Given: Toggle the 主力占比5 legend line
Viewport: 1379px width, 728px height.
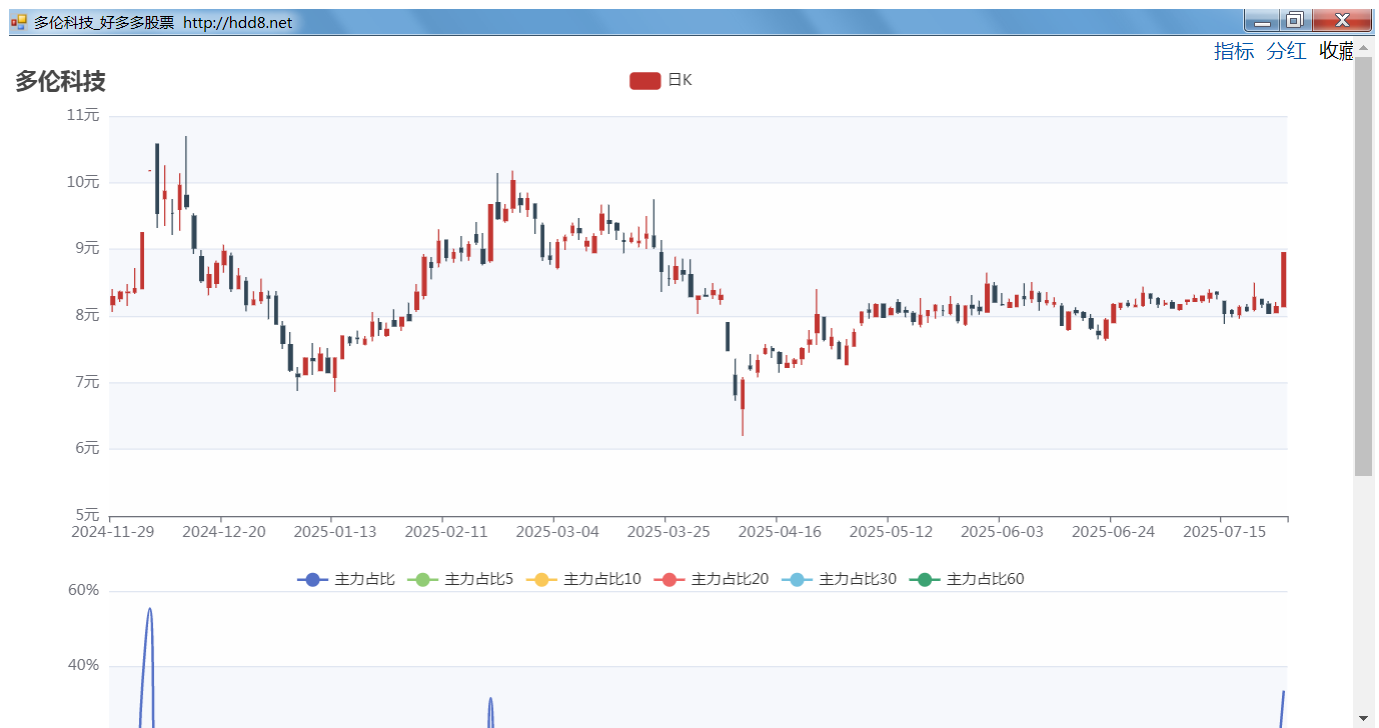Looking at the screenshot, I should (460, 579).
